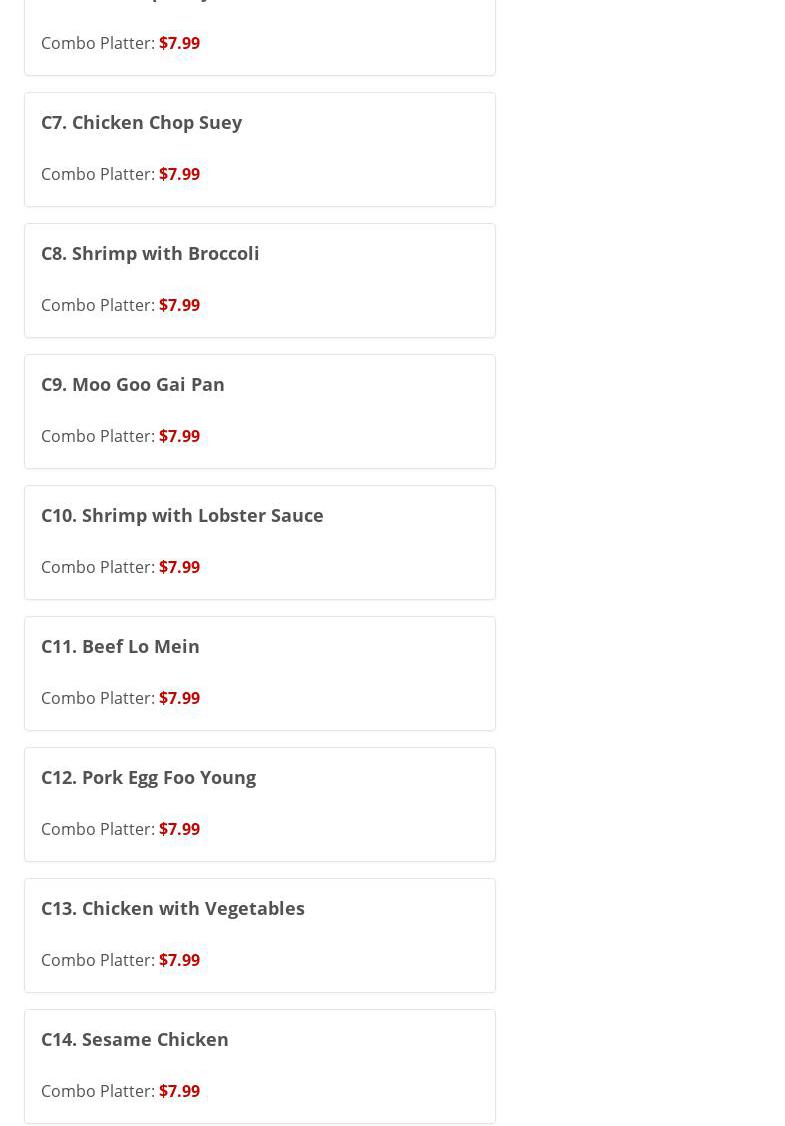Click Combo Platter label under Moo Goo Gai Pan
The height and width of the screenshot is (1126, 785).
[97, 436]
